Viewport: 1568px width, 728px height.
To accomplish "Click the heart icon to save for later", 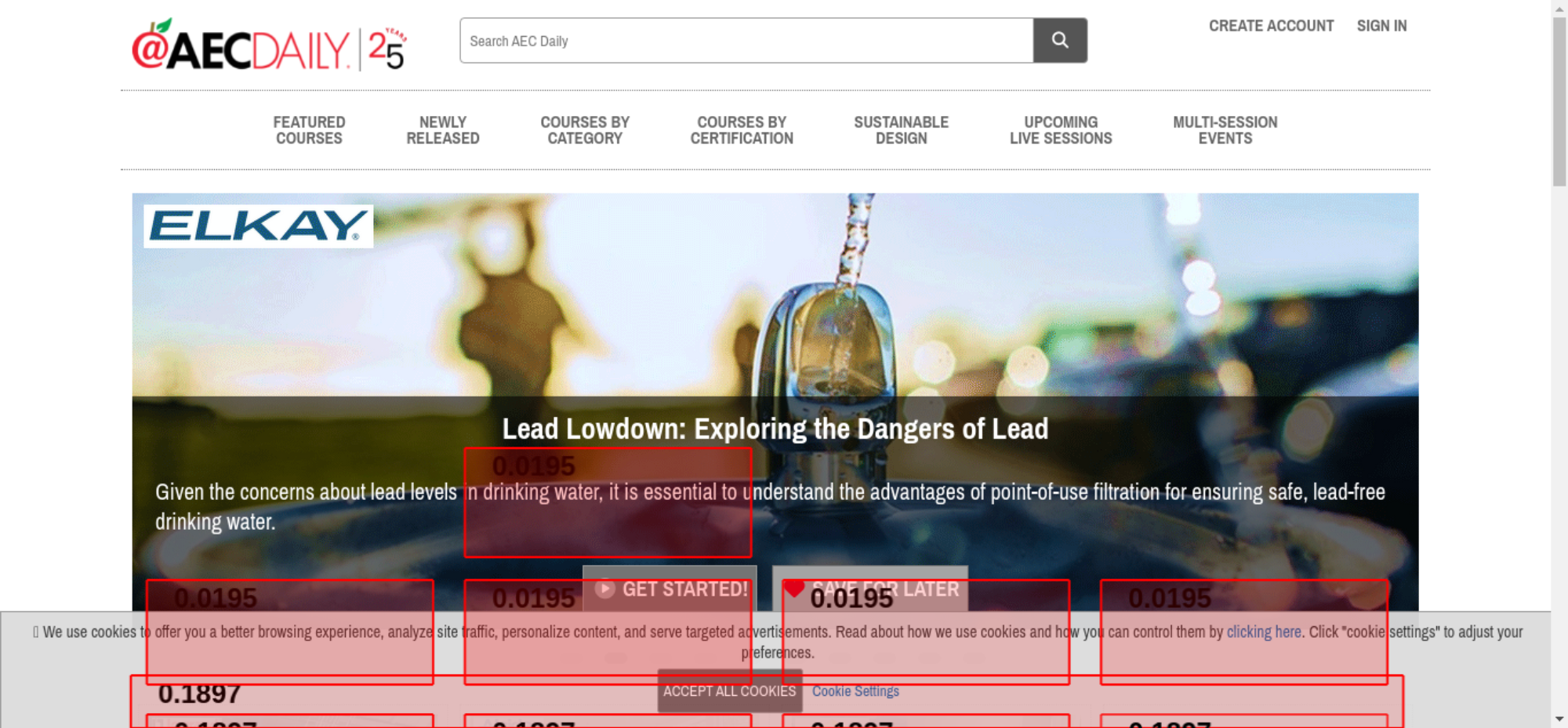I will 793,589.
